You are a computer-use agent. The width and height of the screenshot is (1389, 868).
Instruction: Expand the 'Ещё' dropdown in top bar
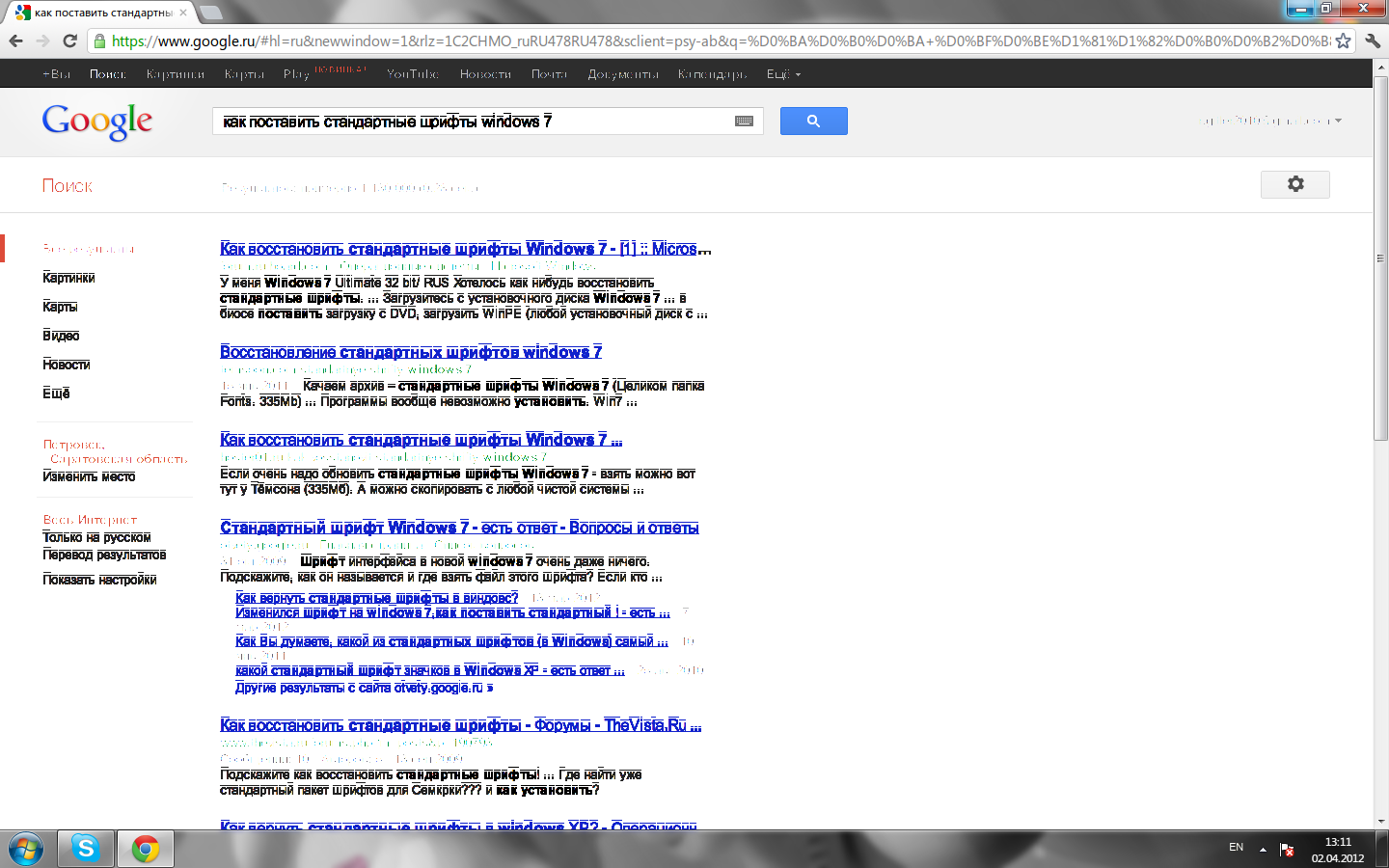coord(783,74)
